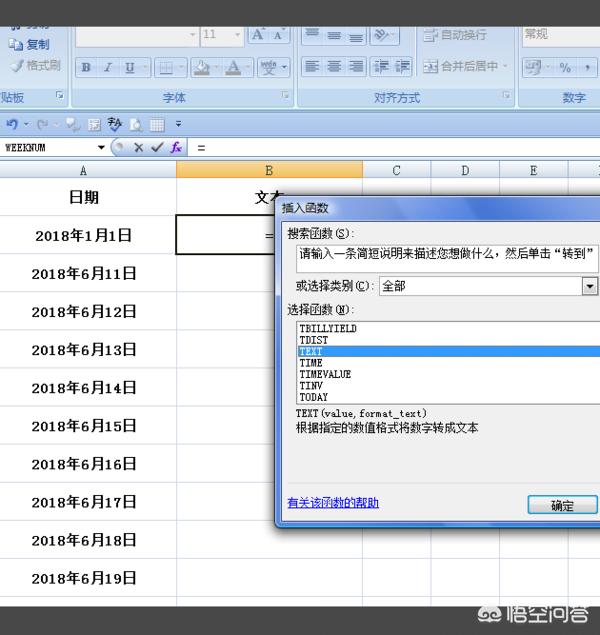Click the Undo arrow in quick access toolbar
This screenshot has height=635, width=600.
pyautogui.click(x=12, y=124)
